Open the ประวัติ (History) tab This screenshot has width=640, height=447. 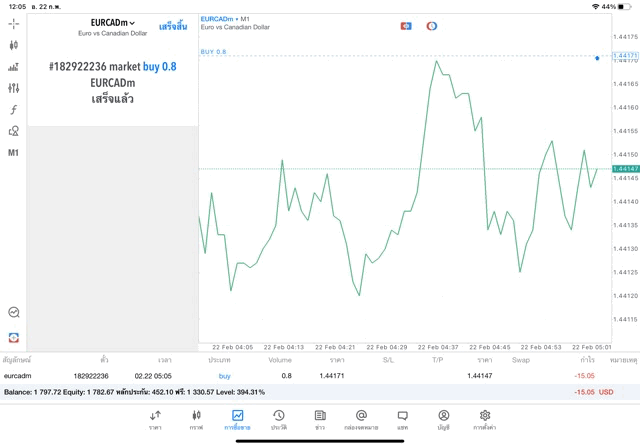pos(279,419)
